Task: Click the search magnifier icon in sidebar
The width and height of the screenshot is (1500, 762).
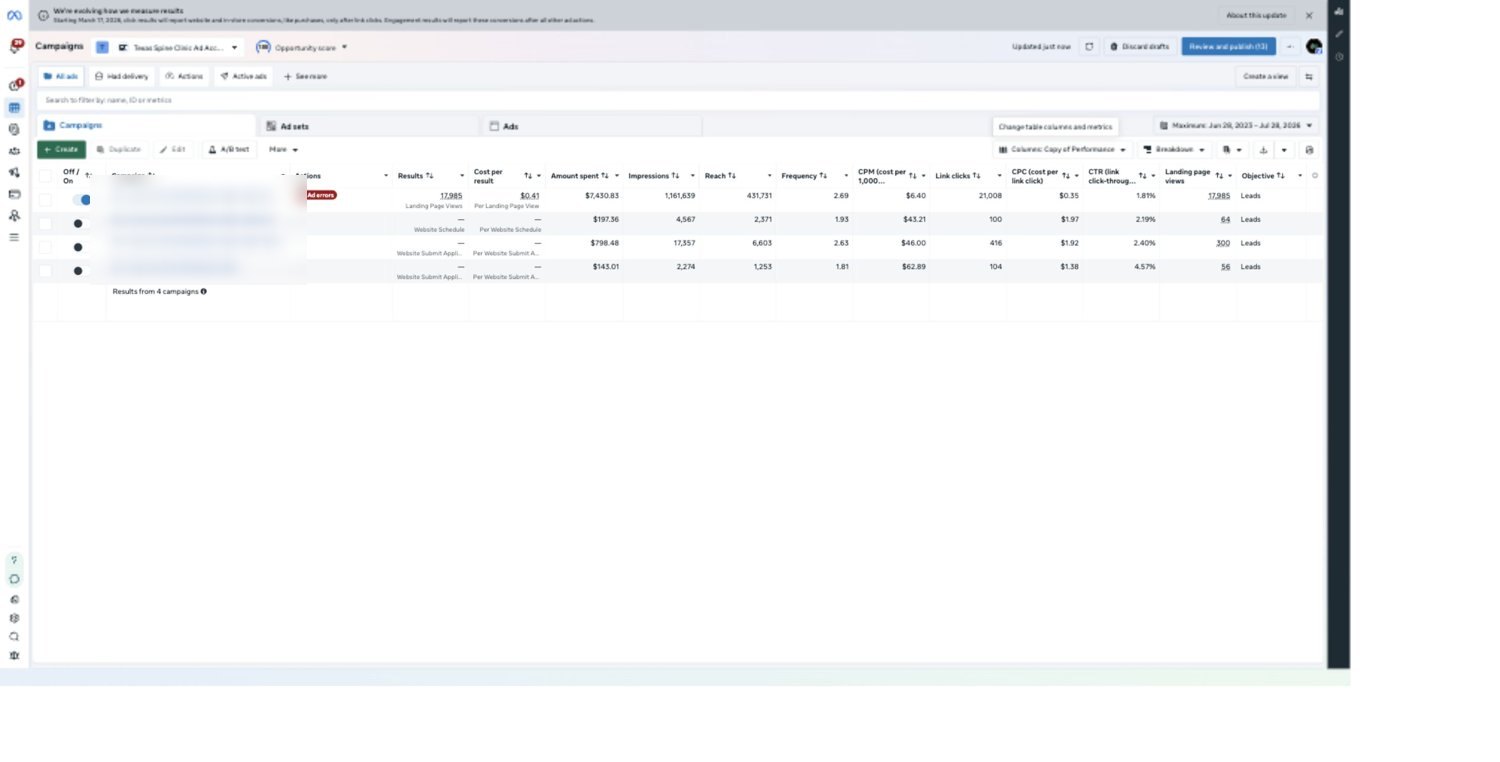Action: pos(14,636)
